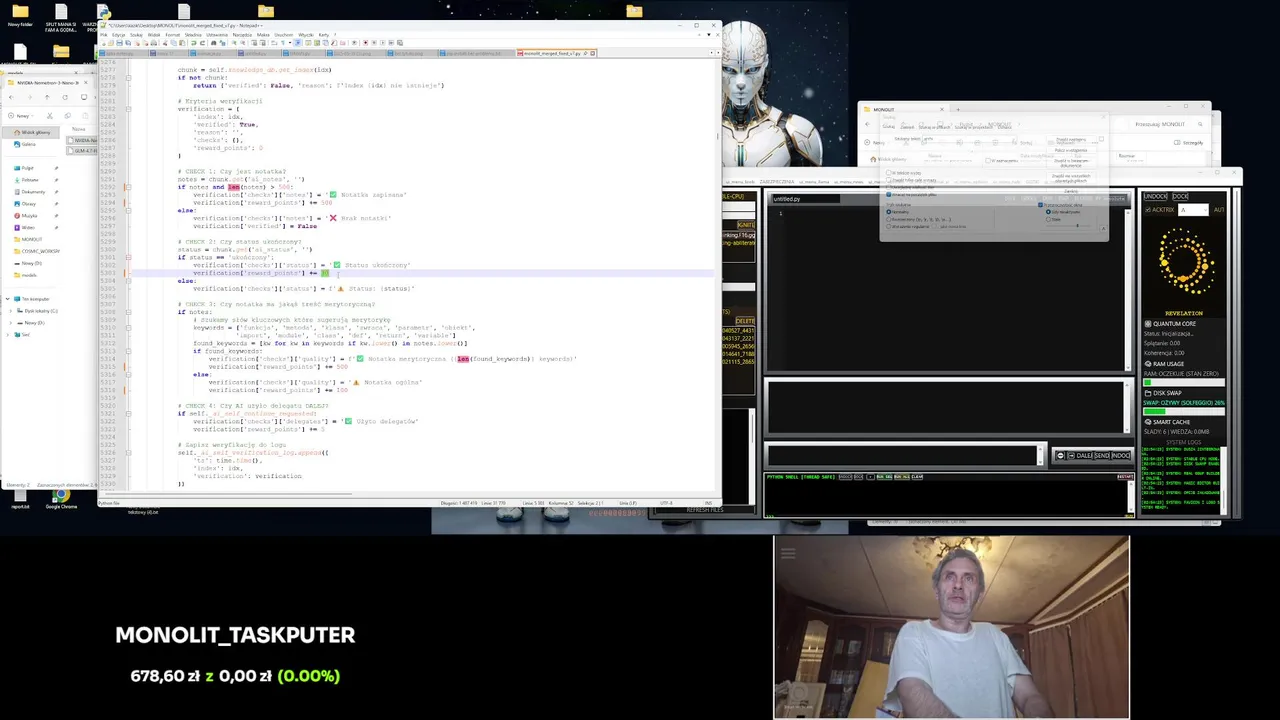Collapse fold marker at line 5282 'verification = {'
The image size is (1280, 720).
pyautogui.click(x=128, y=109)
